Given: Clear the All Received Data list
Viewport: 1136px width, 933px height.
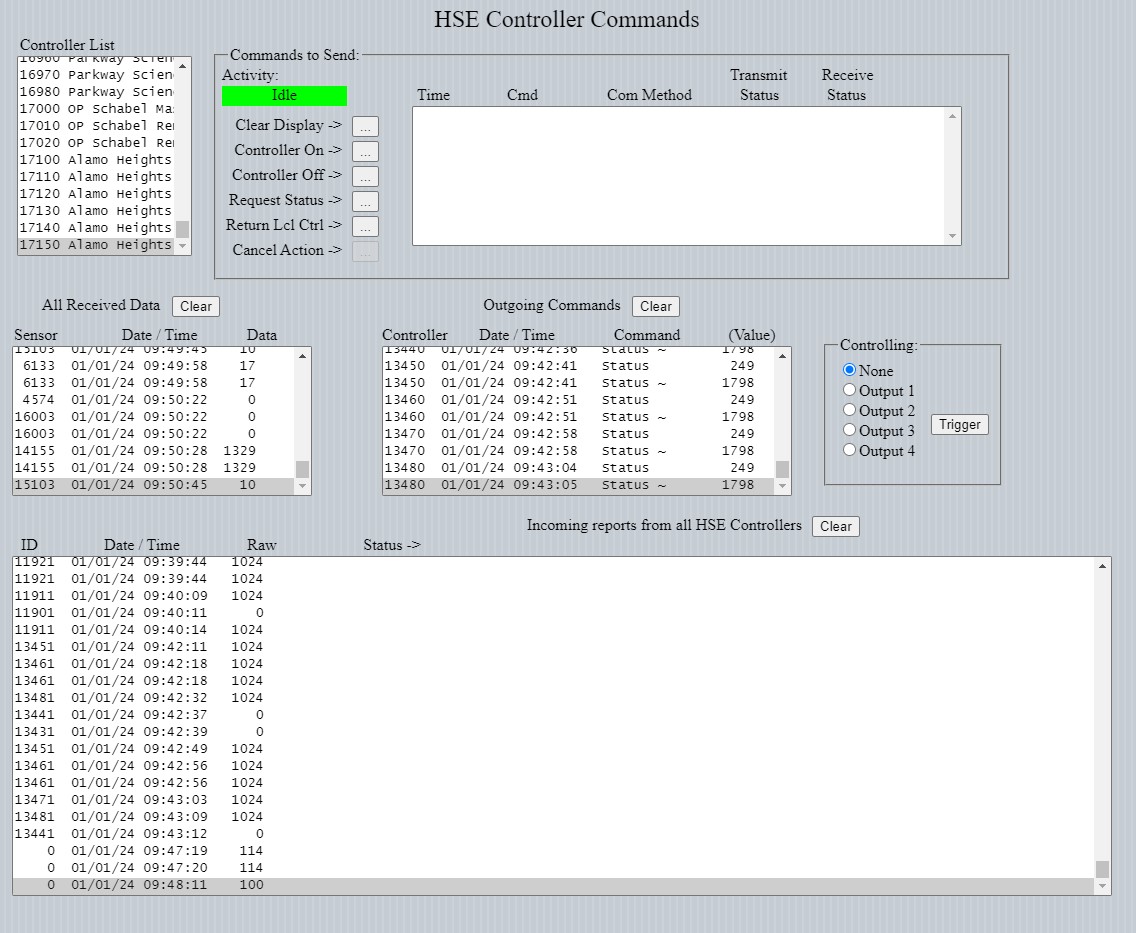Looking at the screenshot, I should click(x=195, y=307).
